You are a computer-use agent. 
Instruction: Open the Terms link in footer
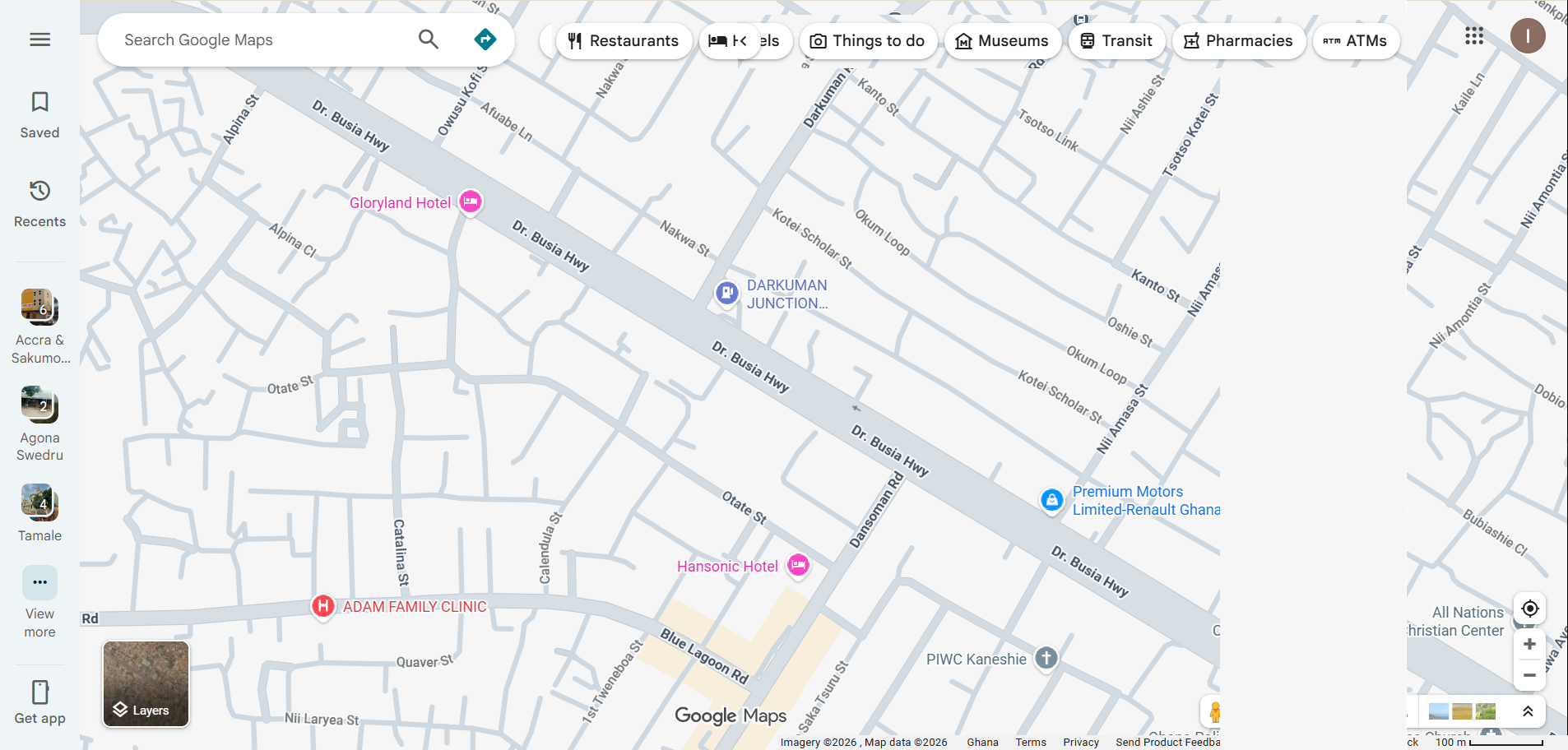(x=1030, y=742)
